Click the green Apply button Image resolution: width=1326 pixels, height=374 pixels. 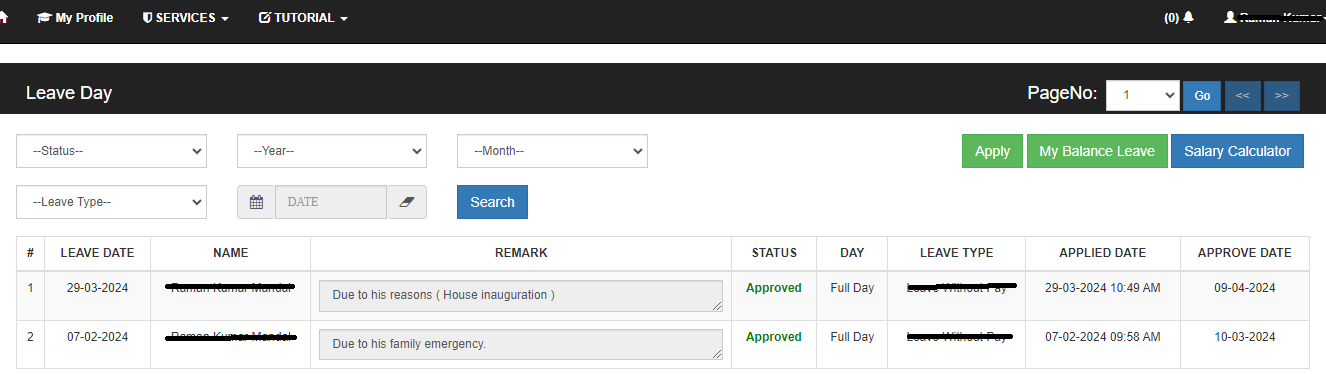click(992, 151)
